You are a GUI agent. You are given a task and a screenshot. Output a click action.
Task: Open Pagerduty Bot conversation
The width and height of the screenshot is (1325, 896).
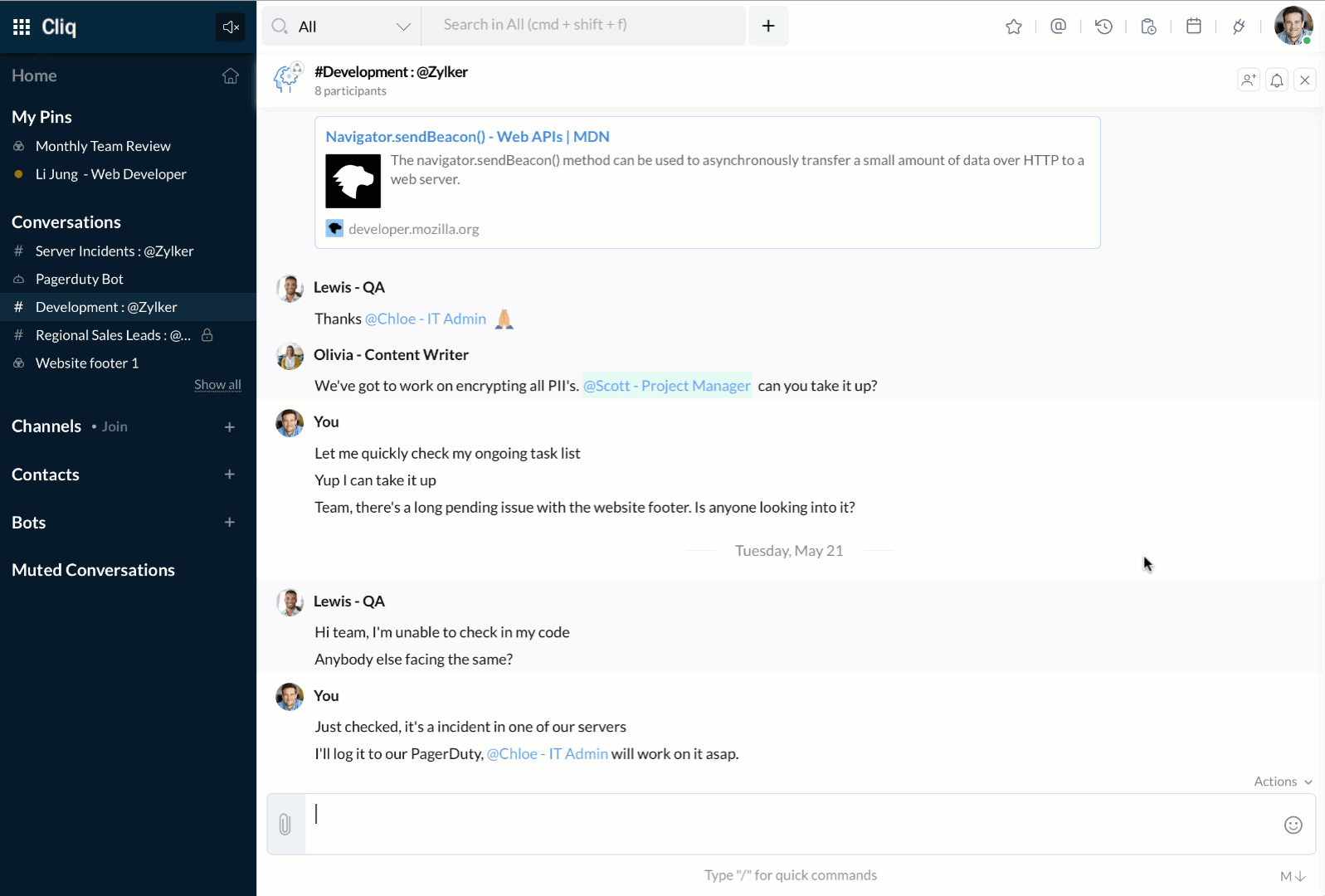(128, 280)
